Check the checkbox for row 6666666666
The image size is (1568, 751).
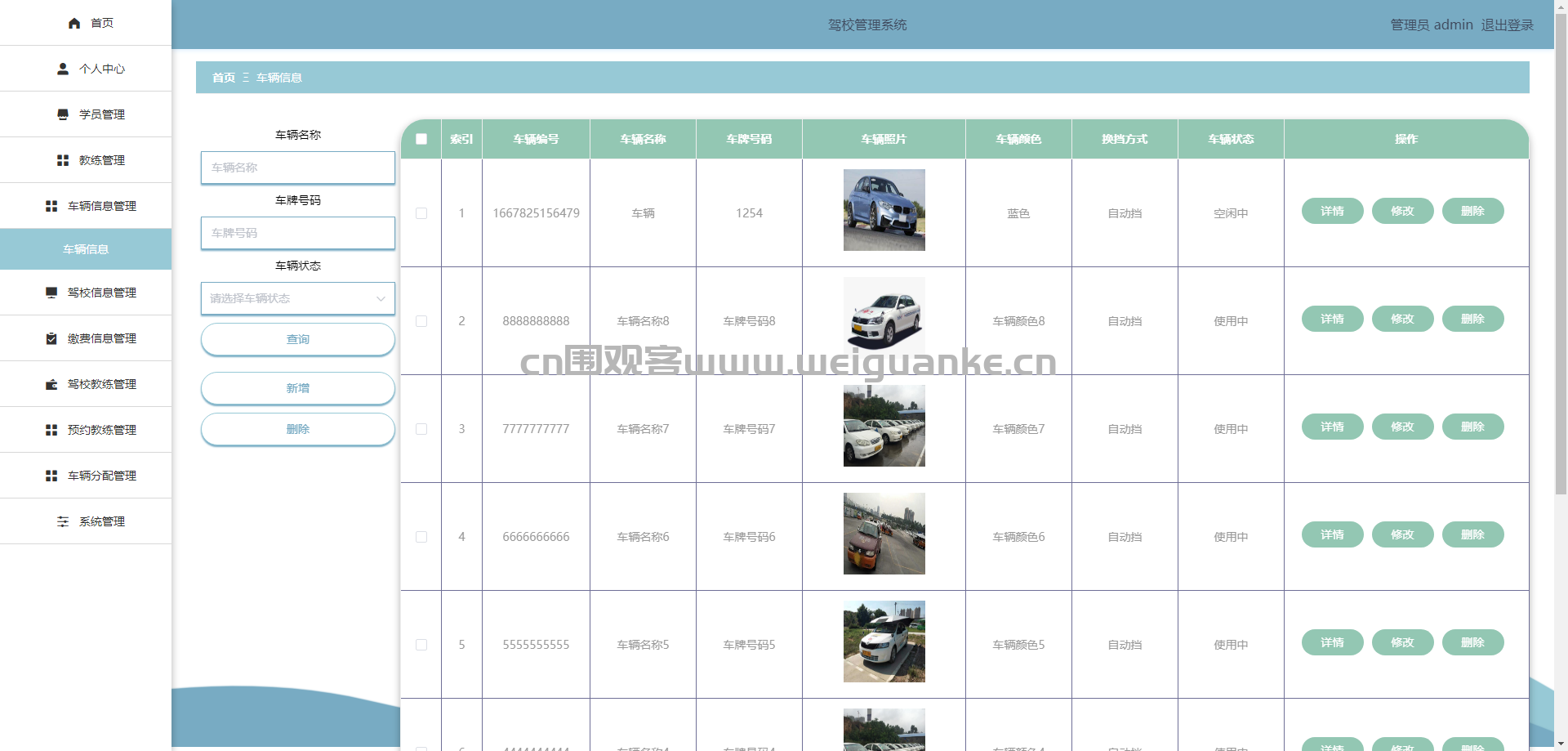click(x=421, y=537)
